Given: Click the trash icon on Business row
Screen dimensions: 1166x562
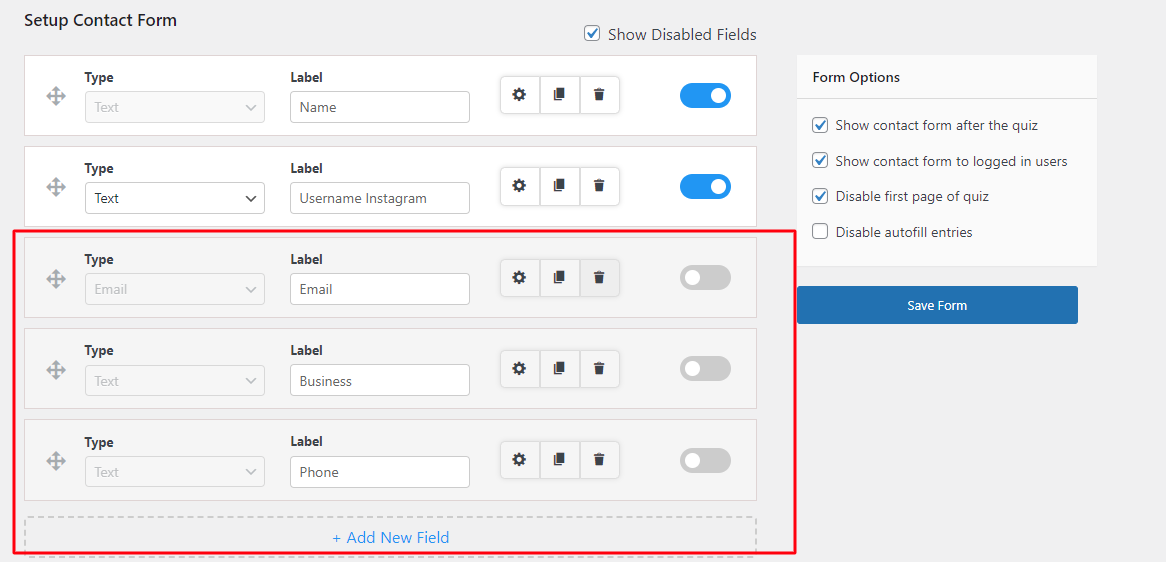Looking at the screenshot, I should [x=599, y=369].
